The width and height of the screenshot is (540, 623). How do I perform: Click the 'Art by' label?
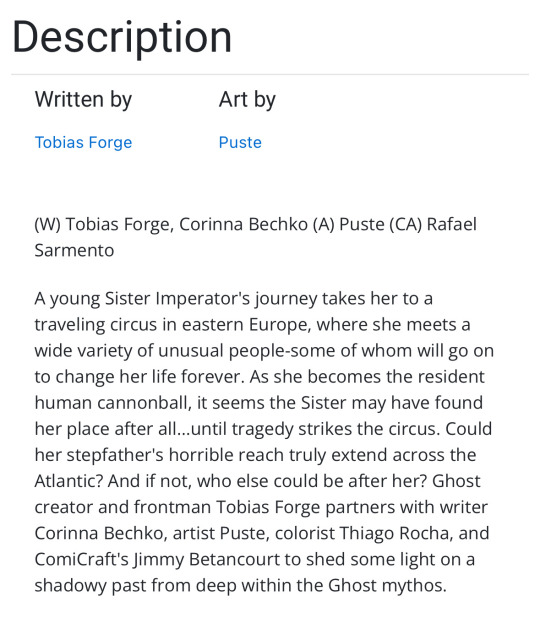click(247, 99)
